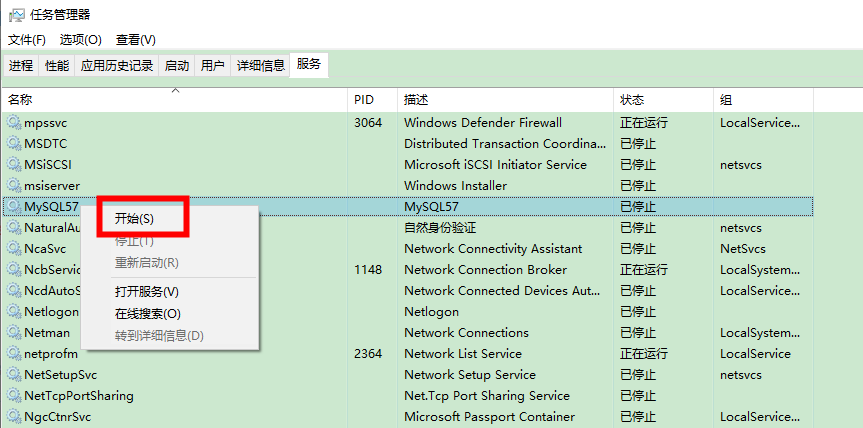This screenshot has width=863, height=428.
Task: Select the NcaSvc service name
Action: tap(45, 249)
